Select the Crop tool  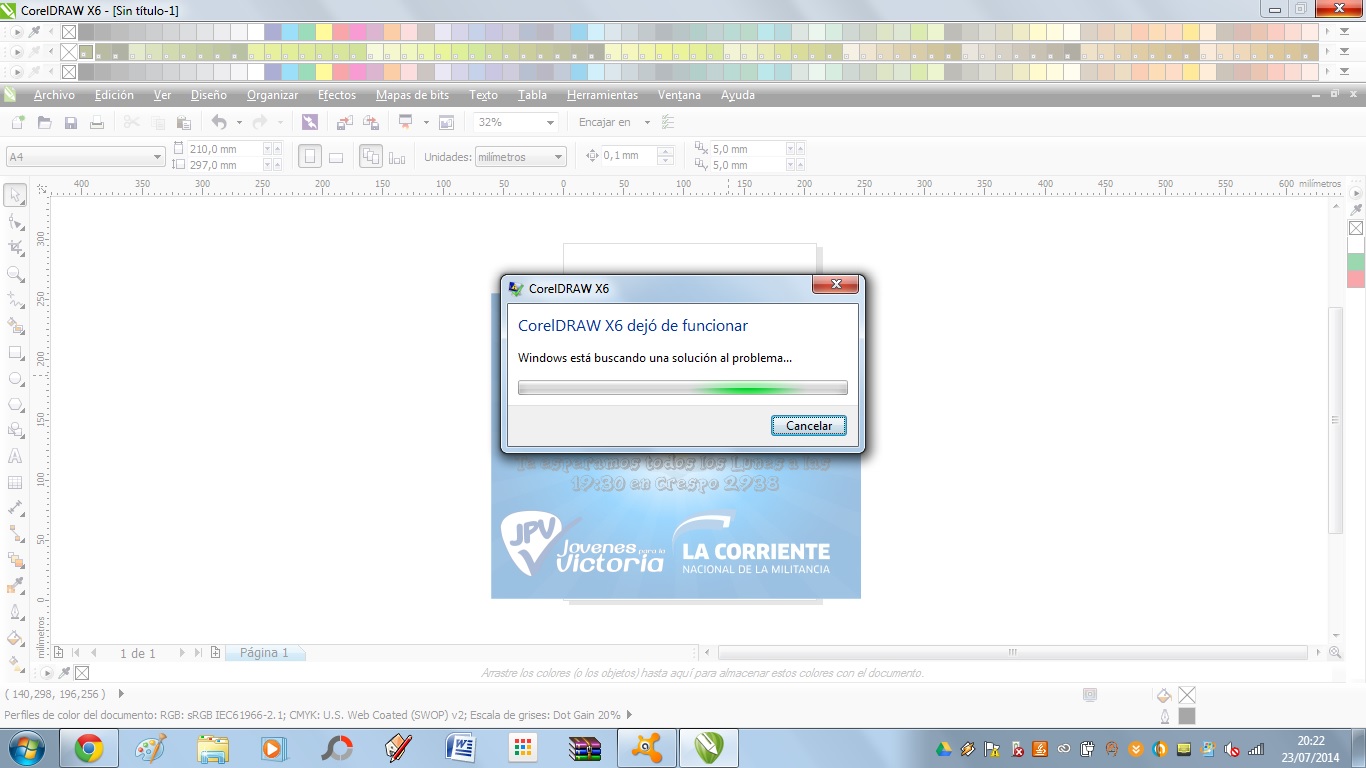pos(15,247)
